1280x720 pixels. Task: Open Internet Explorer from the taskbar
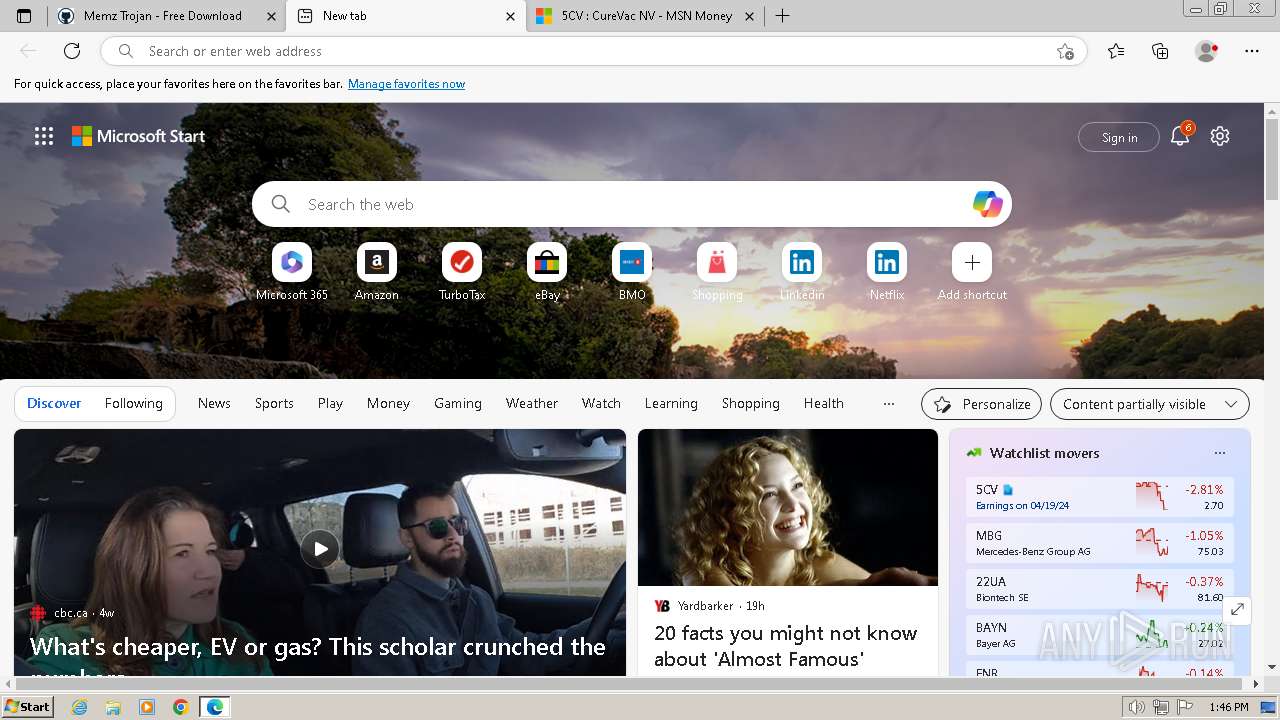pyautogui.click(x=80, y=707)
